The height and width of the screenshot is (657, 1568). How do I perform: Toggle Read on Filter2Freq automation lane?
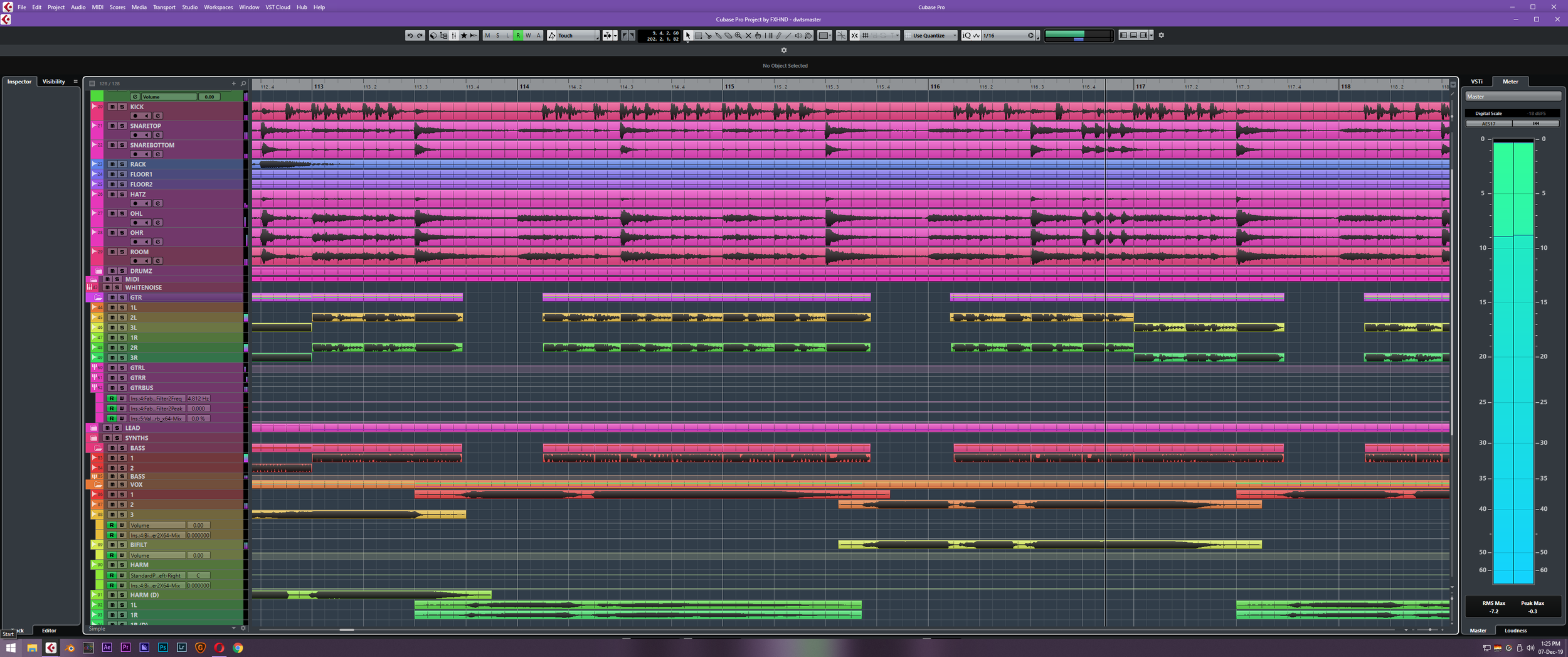click(x=112, y=398)
